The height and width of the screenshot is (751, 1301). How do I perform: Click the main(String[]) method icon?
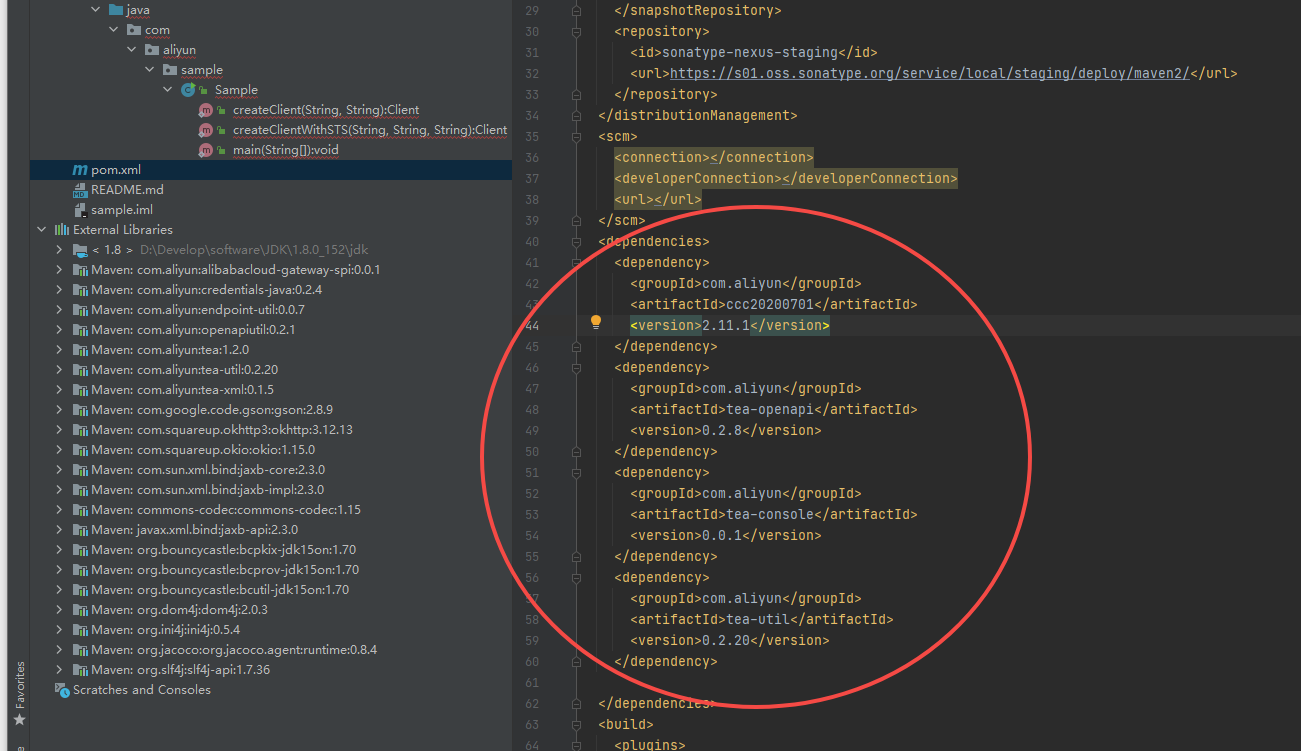[x=206, y=150]
